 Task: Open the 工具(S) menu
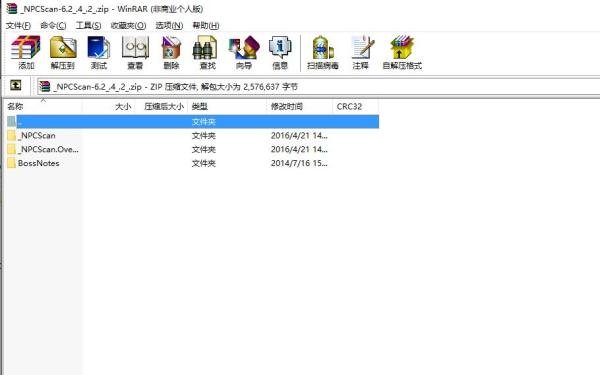[88, 26]
